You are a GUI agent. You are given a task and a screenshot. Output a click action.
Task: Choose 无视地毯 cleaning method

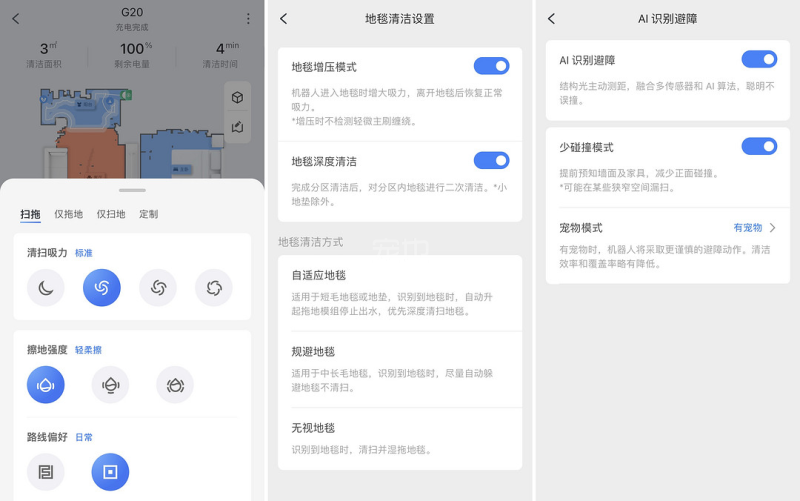pos(399,438)
